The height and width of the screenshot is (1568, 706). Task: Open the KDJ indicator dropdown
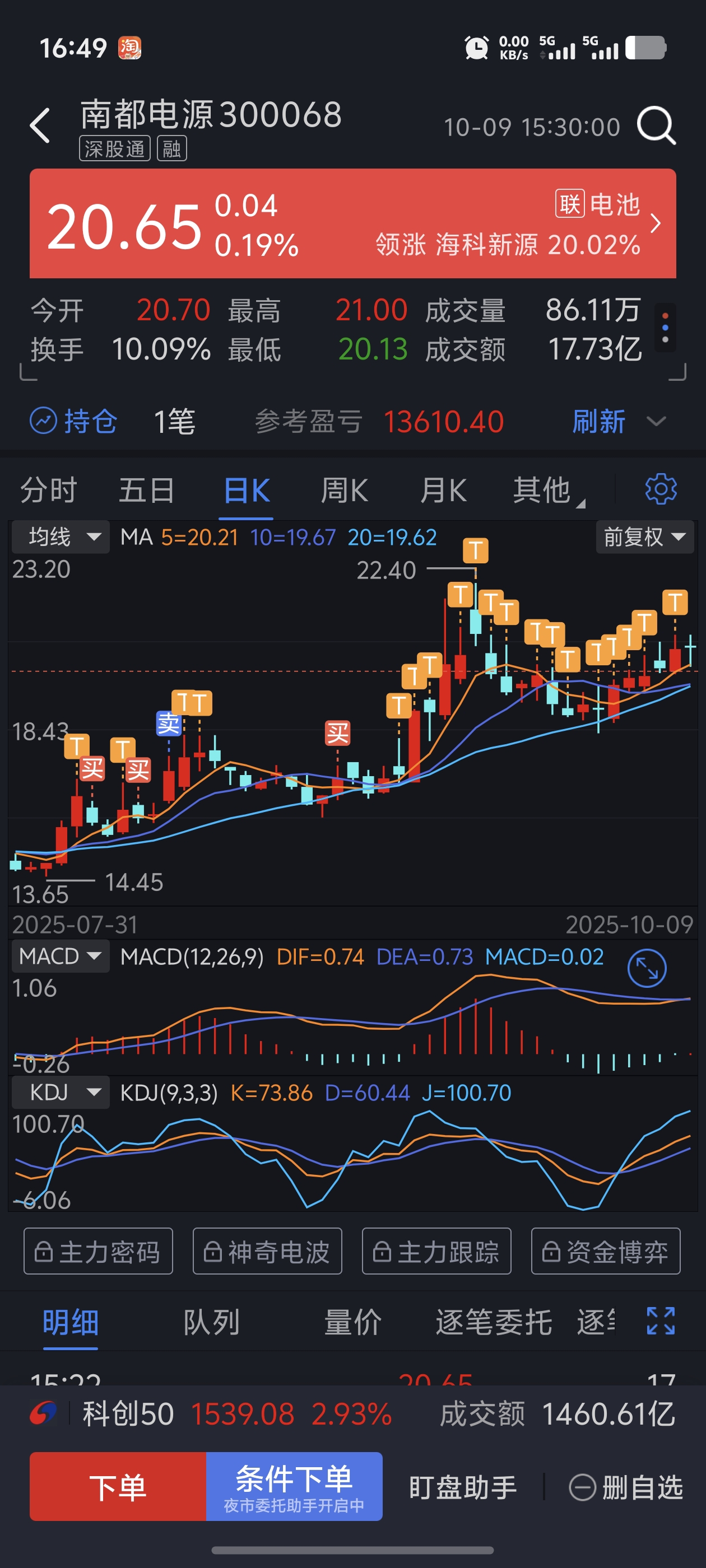pos(61,1092)
